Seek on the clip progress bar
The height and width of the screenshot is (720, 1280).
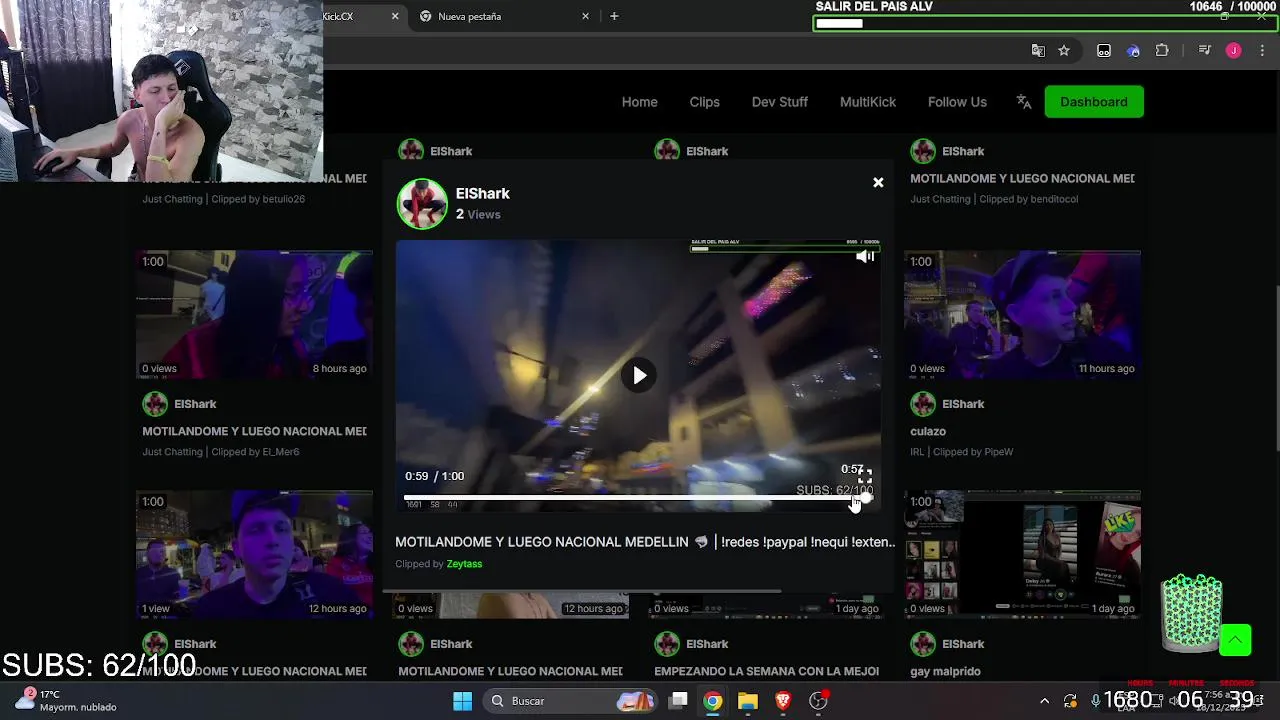click(638, 498)
